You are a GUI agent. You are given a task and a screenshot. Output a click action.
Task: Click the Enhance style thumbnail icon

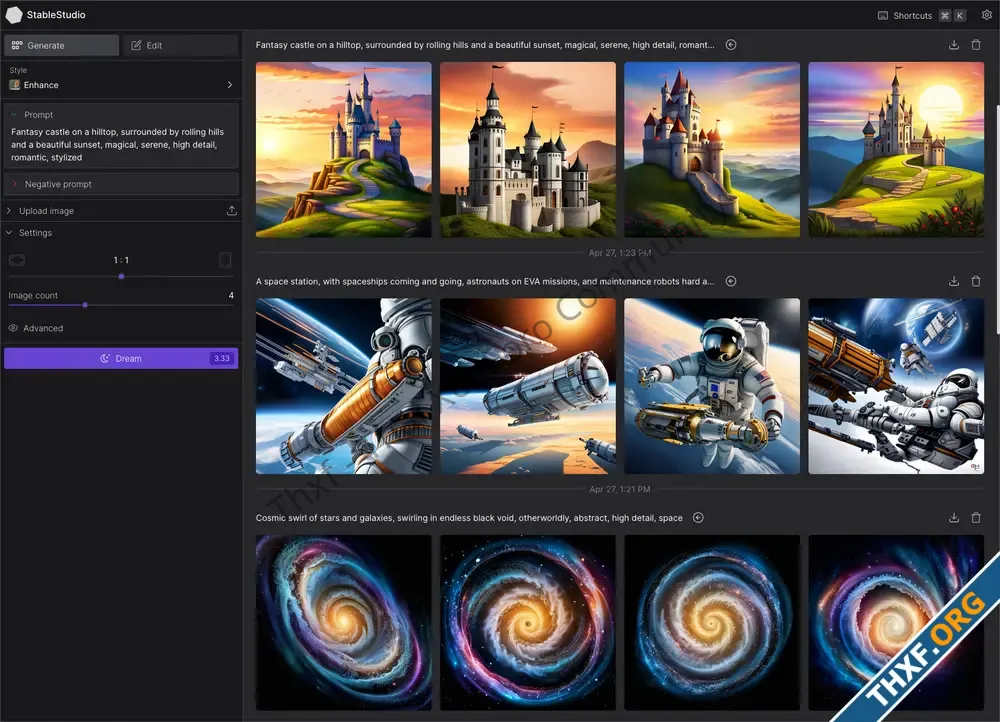coord(15,85)
